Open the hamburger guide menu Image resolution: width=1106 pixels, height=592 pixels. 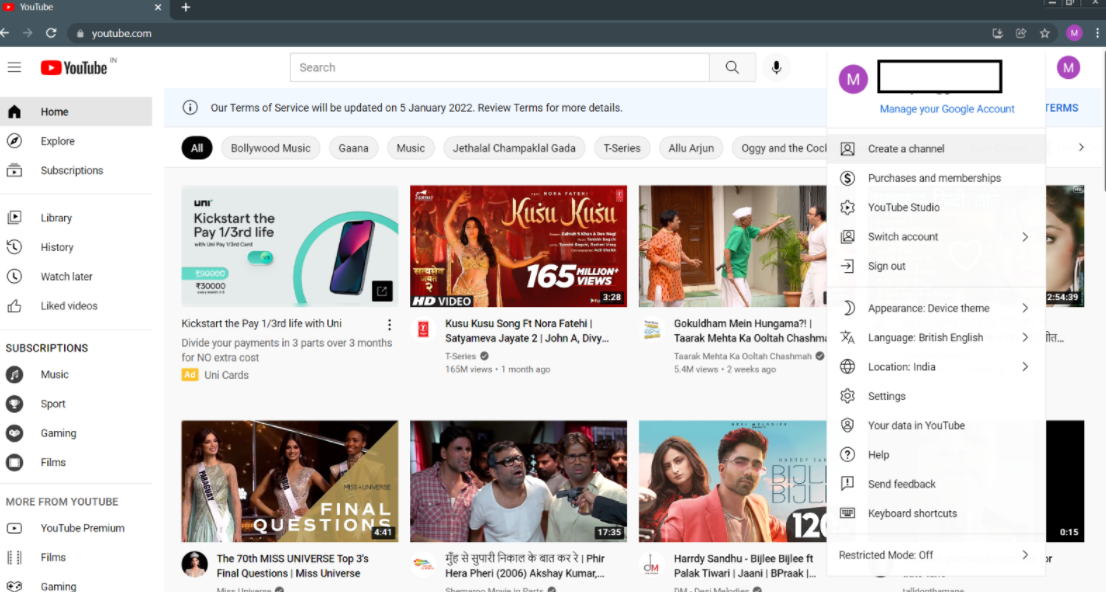click(14, 67)
